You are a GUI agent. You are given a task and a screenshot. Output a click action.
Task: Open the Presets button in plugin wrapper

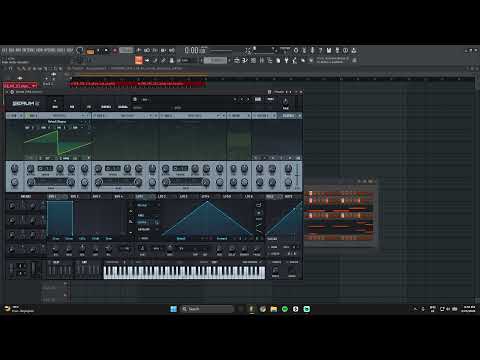(x=279, y=92)
